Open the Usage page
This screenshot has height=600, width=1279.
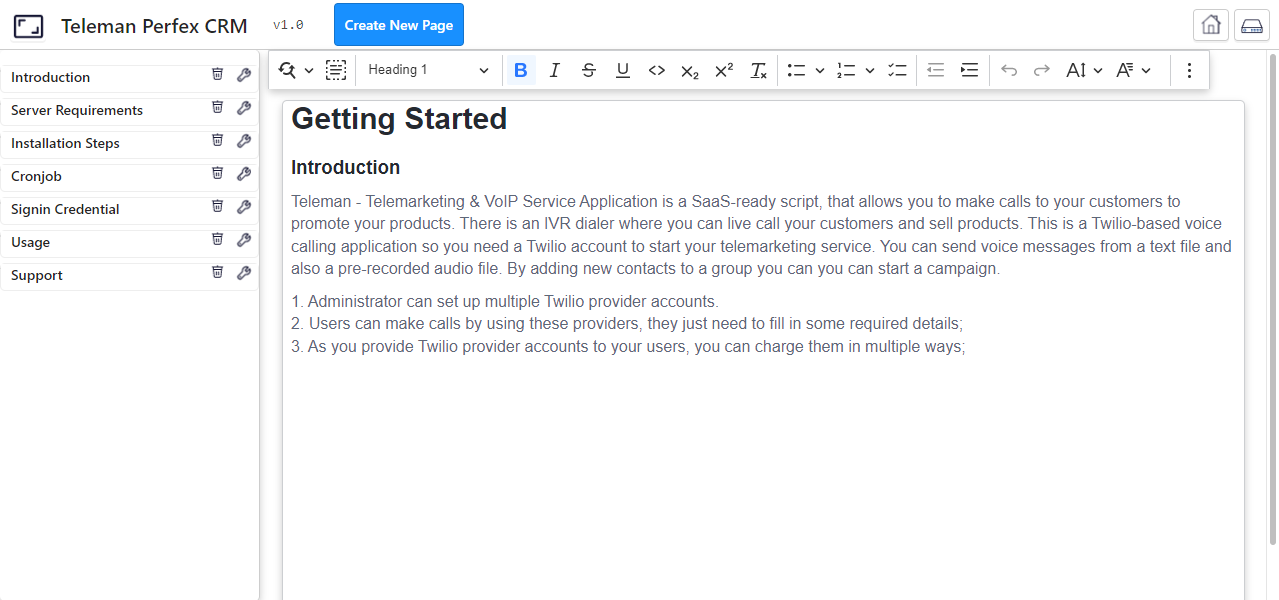30,242
